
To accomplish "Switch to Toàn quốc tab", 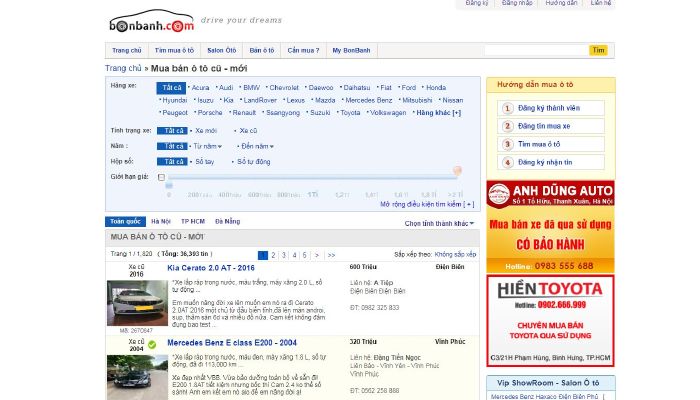I will (x=125, y=221).
